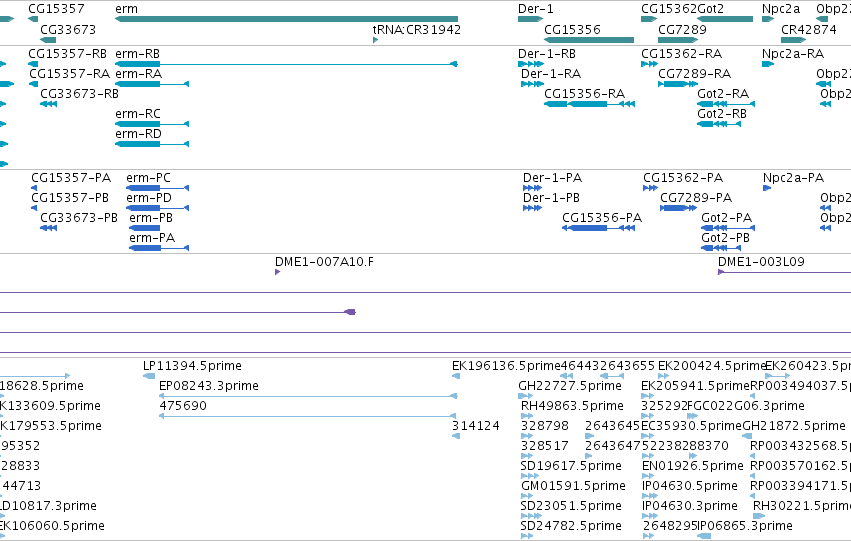
Task: Click the CG7289-PA protein label
Action: coord(696,198)
